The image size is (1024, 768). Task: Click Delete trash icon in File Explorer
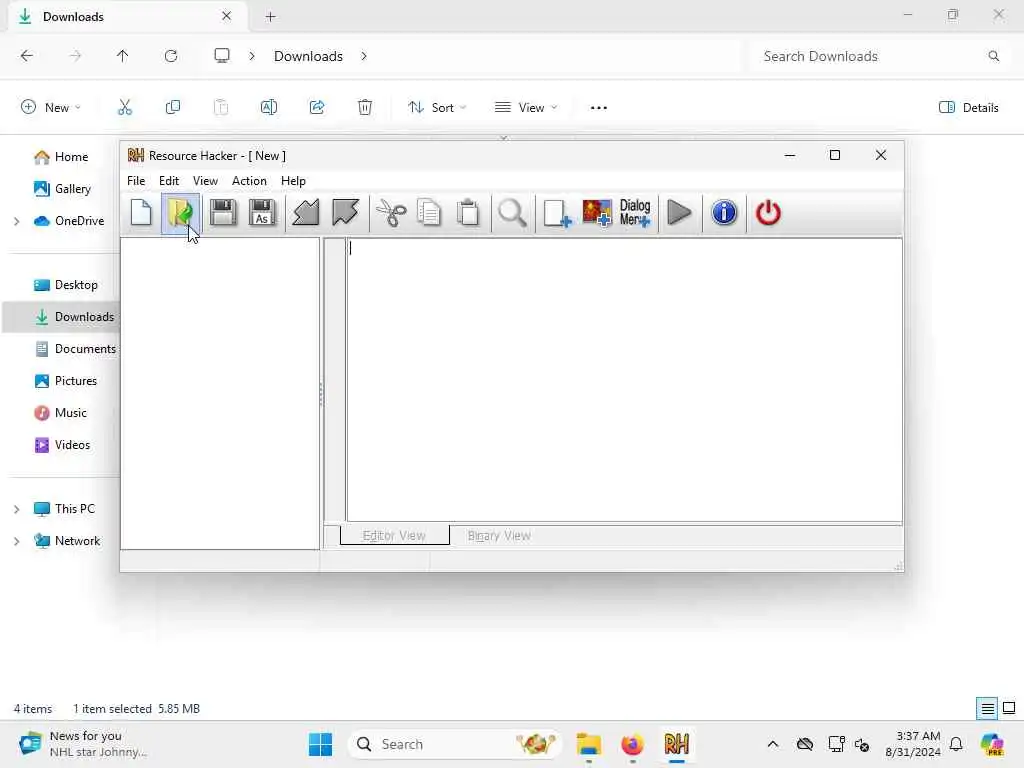[x=365, y=107]
